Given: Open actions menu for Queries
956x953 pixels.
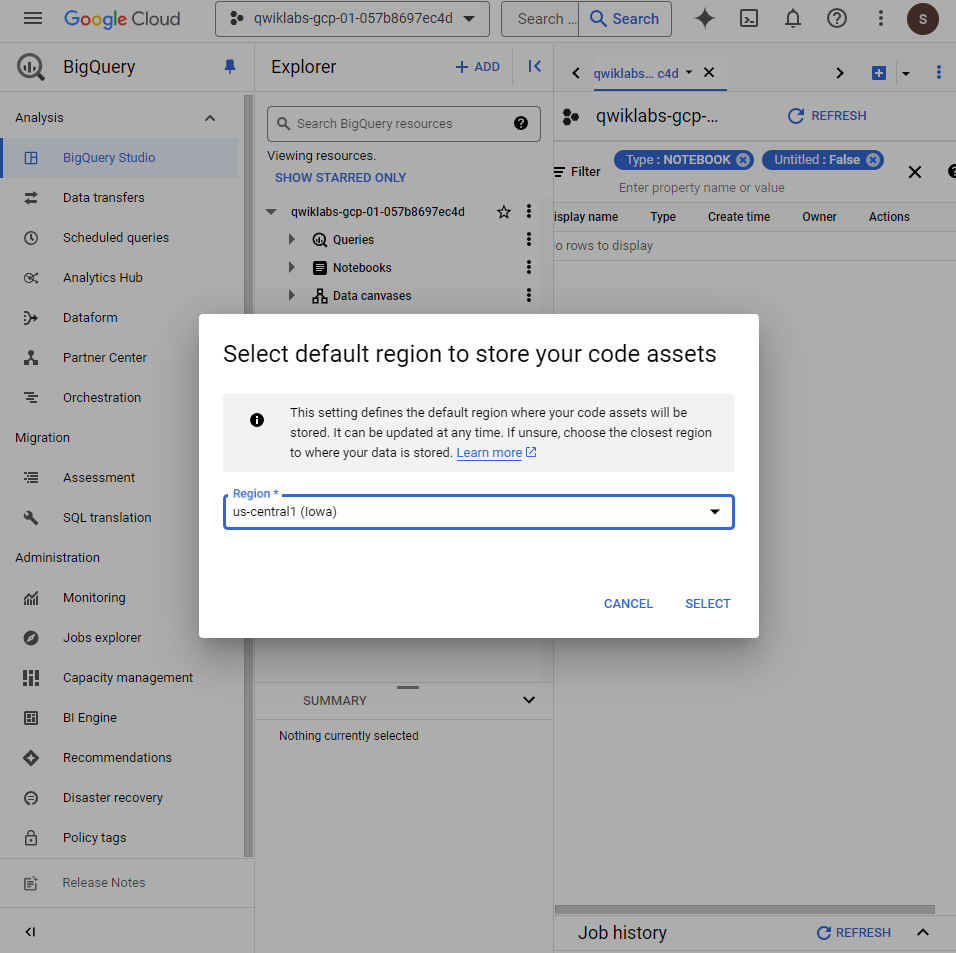Looking at the screenshot, I should click(529, 239).
